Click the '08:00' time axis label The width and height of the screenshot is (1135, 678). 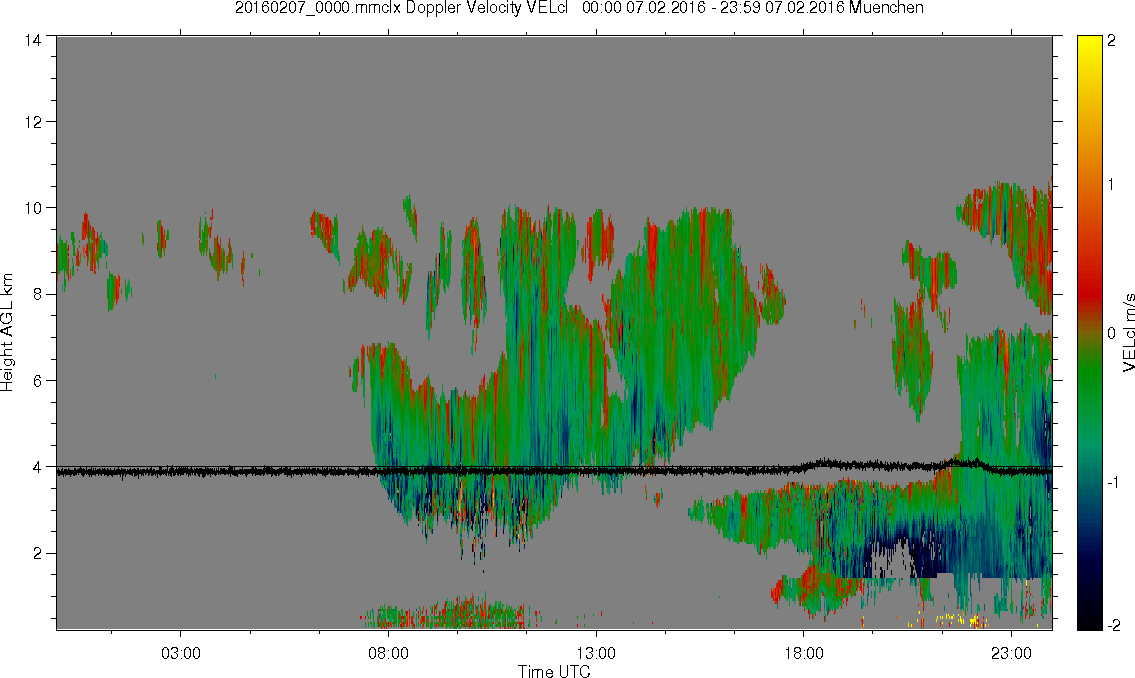388,653
